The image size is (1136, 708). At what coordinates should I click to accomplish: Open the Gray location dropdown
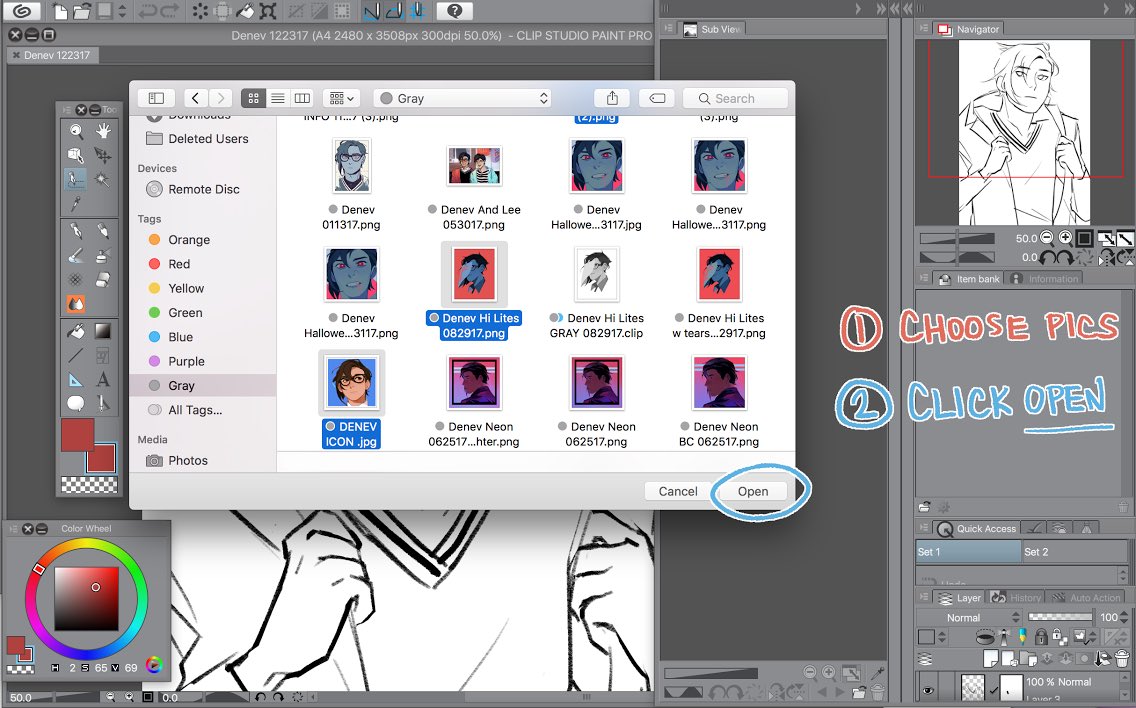[462, 98]
